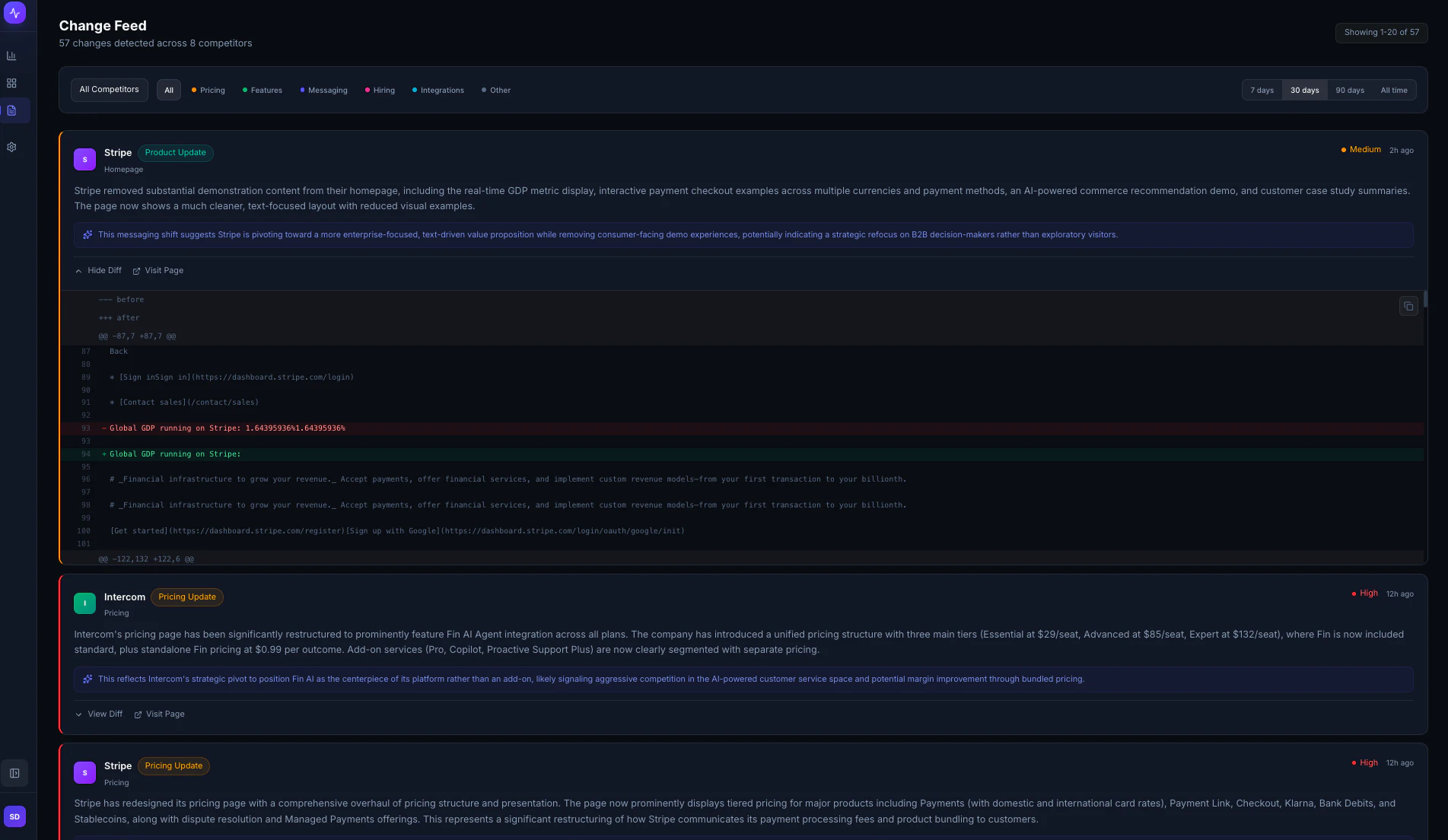Switch time range to 30 days
Image resolution: width=1448 pixels, height=840 pixels.
click(x=1304, y=90)
